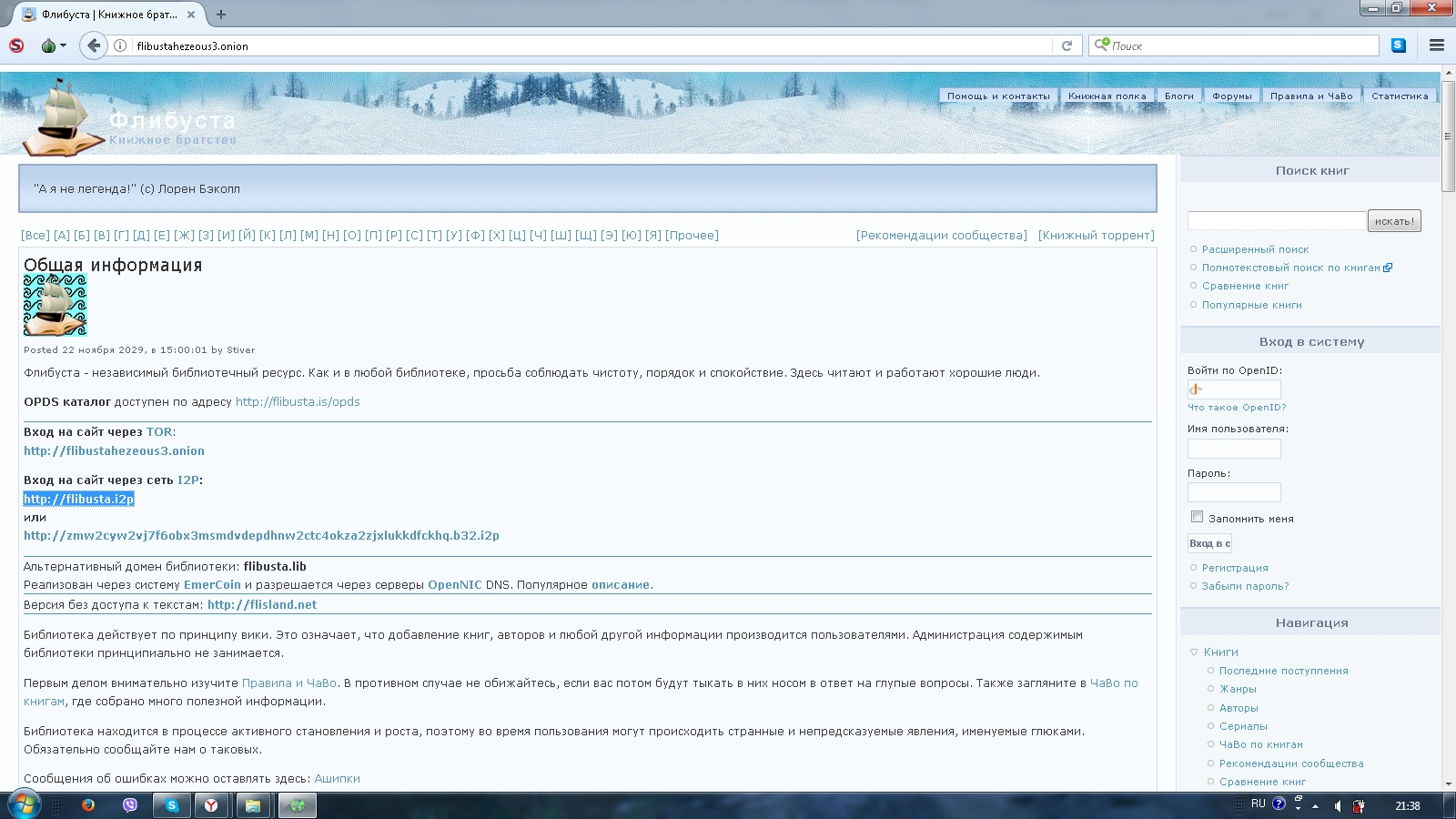The image size is (1456, 819).
Task: Open the Последние поступления navigation link
Action: point(1283,671)
